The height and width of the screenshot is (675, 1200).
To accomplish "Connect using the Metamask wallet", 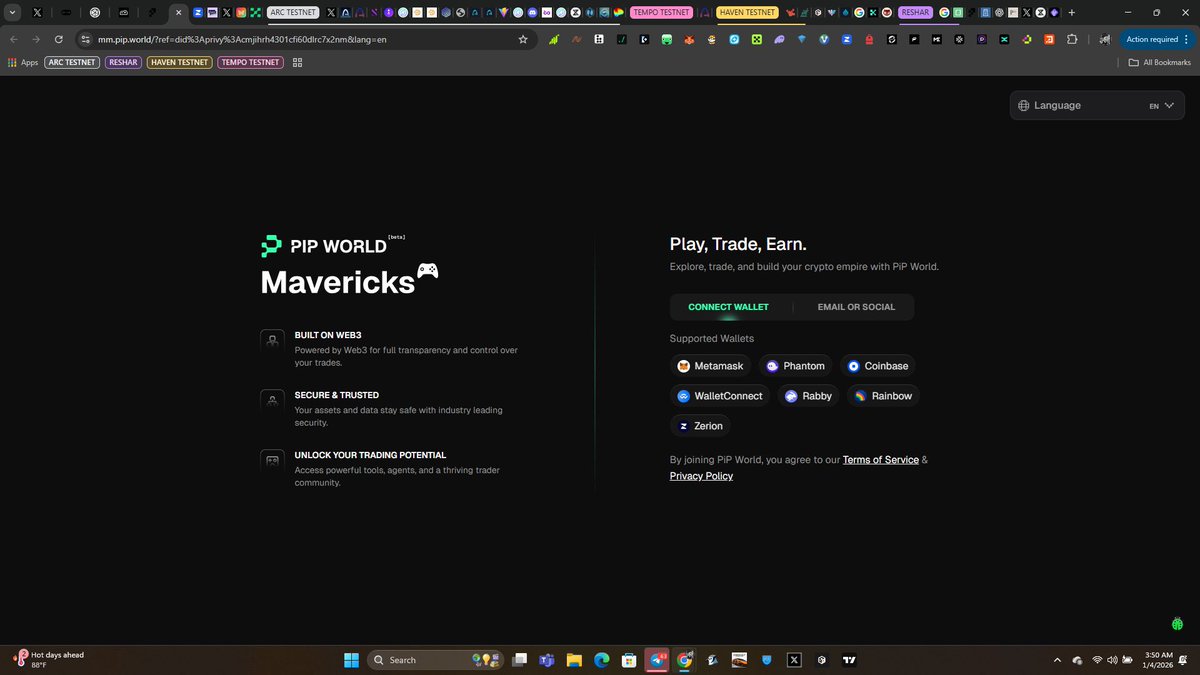I will pos(710,366).
